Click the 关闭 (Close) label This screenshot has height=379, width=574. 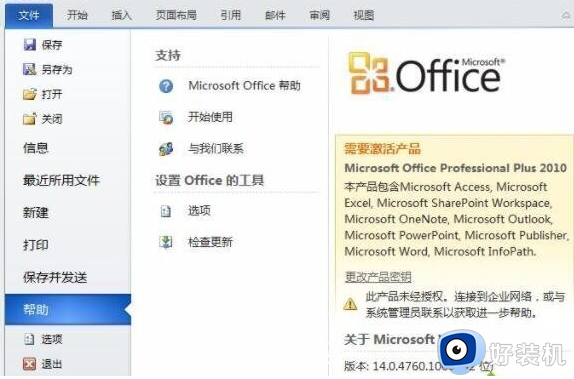point(52,119)
